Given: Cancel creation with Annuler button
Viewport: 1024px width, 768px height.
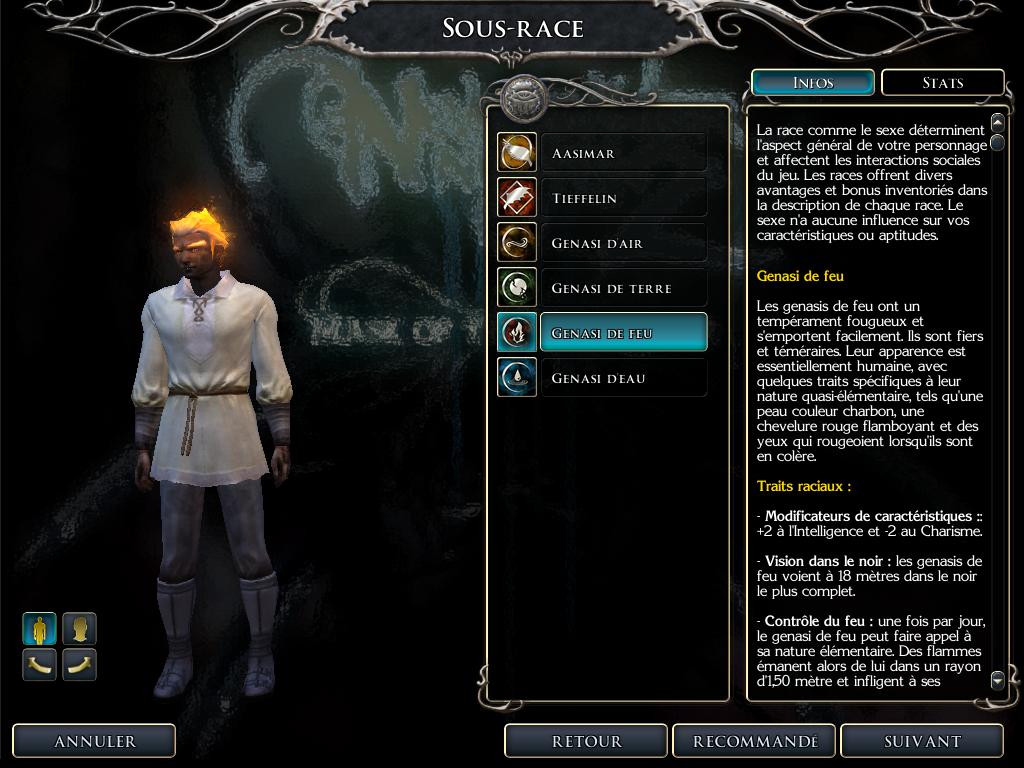Looking at the screenshot, I should pos(94,741).
